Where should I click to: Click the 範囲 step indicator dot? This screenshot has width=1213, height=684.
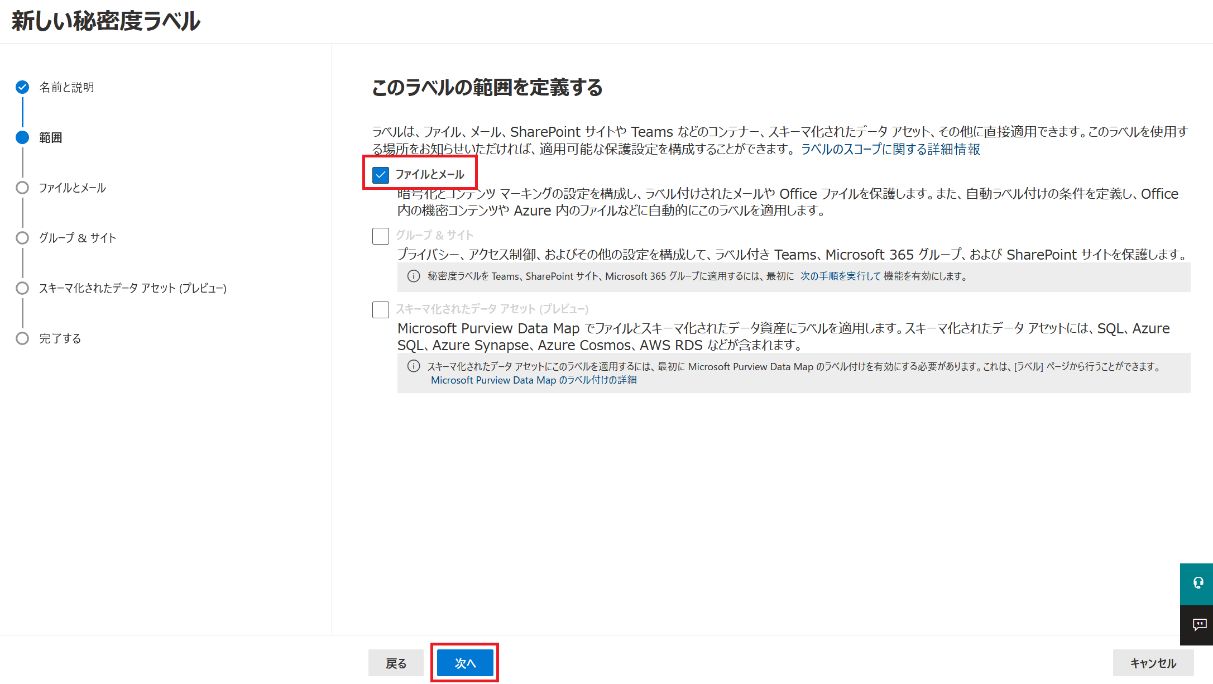(22, 138)
